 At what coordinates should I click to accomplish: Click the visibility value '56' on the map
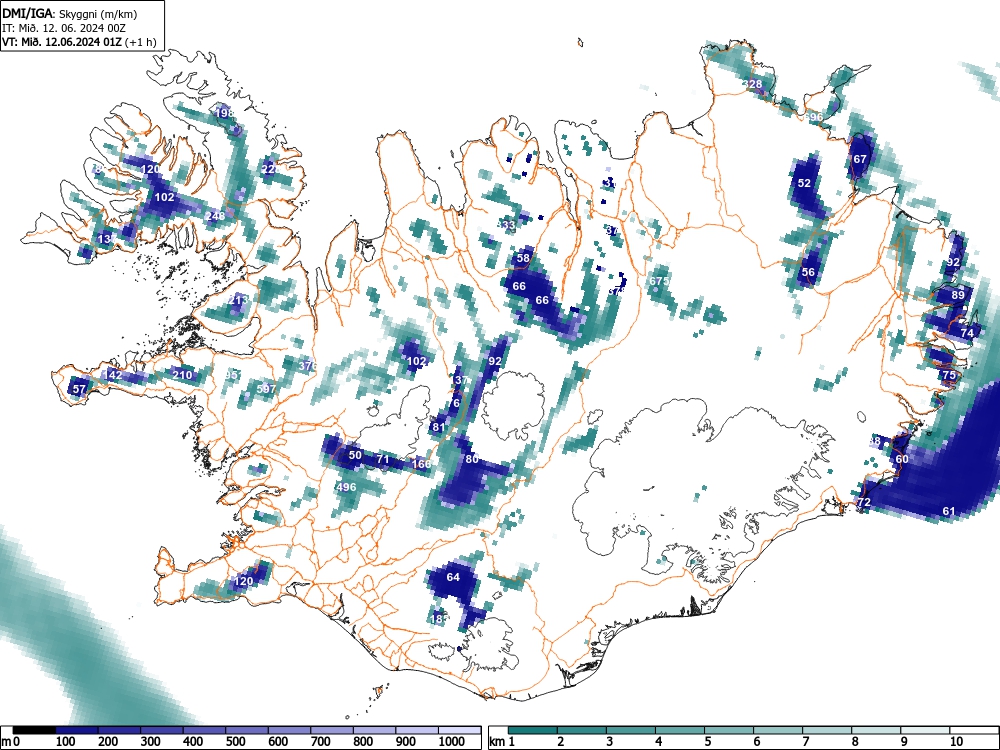pyautogui.click(x=808, y=272)
